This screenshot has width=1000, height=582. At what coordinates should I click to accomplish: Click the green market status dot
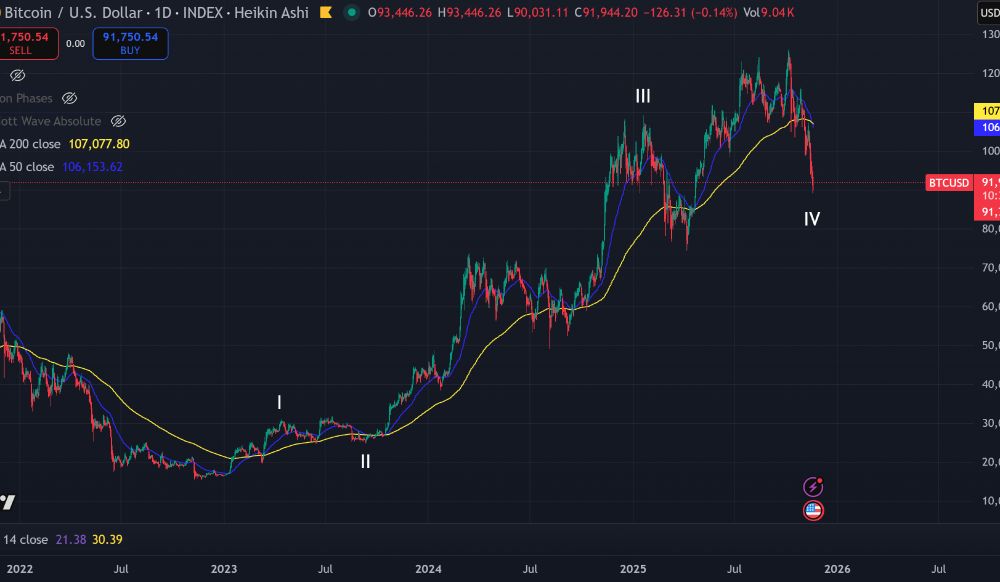(351, 12)
